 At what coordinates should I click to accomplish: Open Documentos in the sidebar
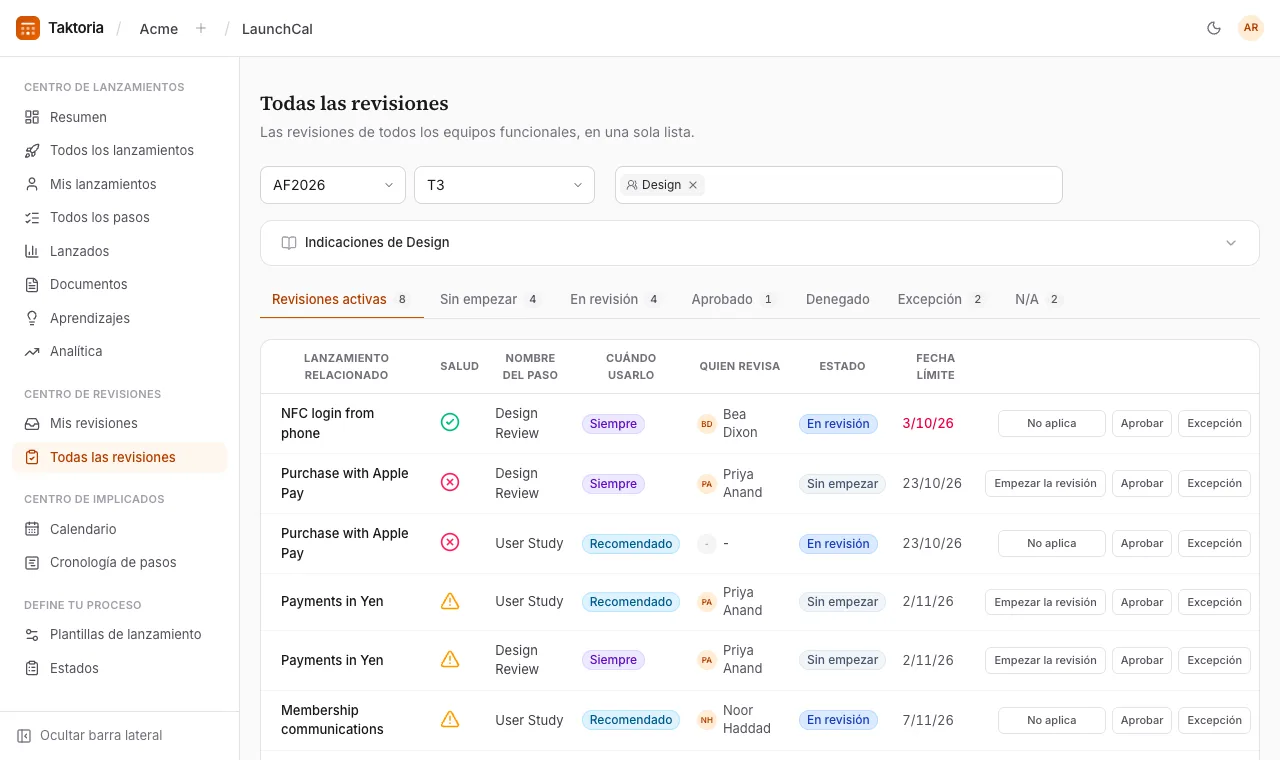(x=120, y=284)
